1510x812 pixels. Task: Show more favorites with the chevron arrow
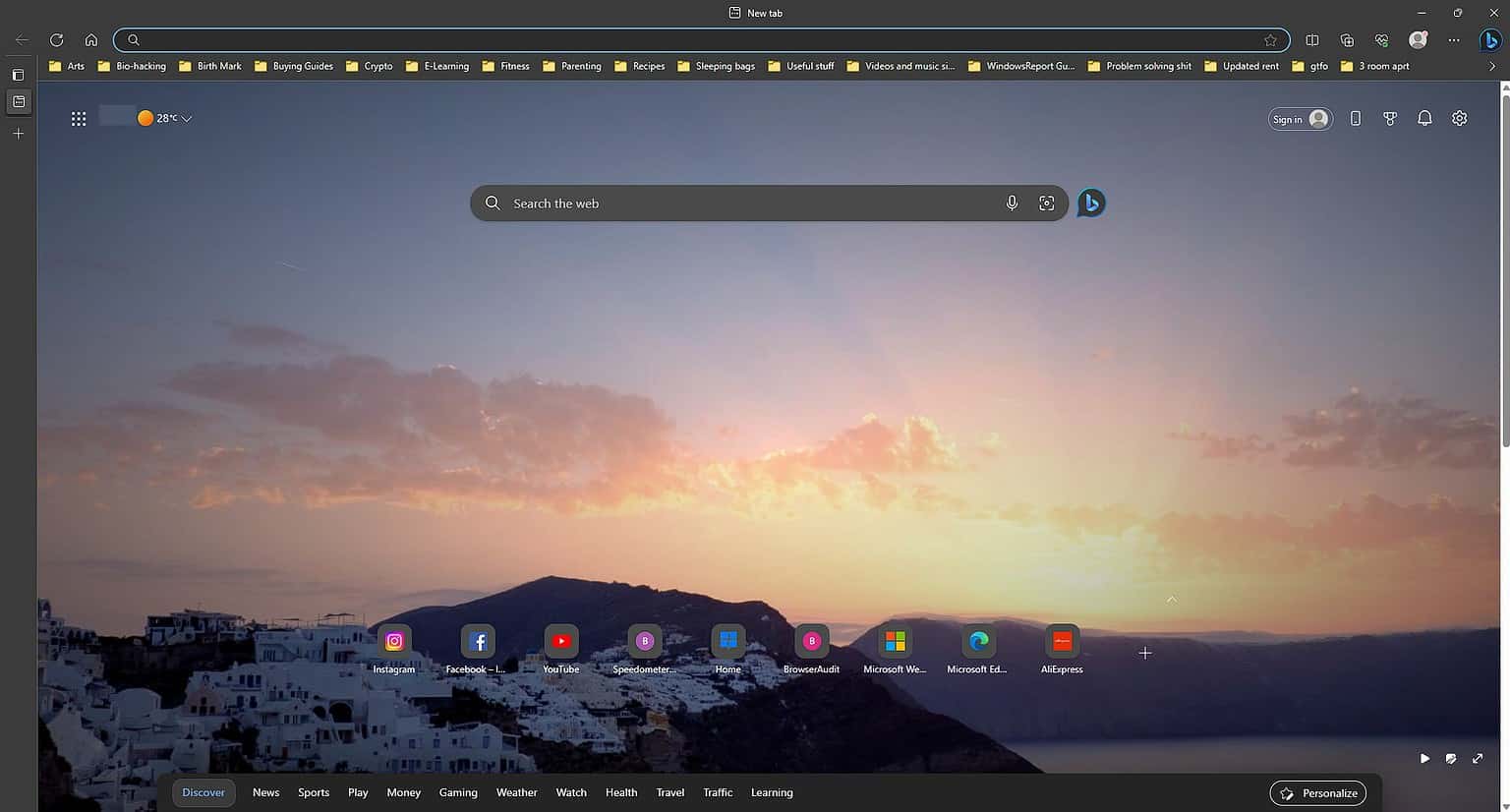[1491, 66]
